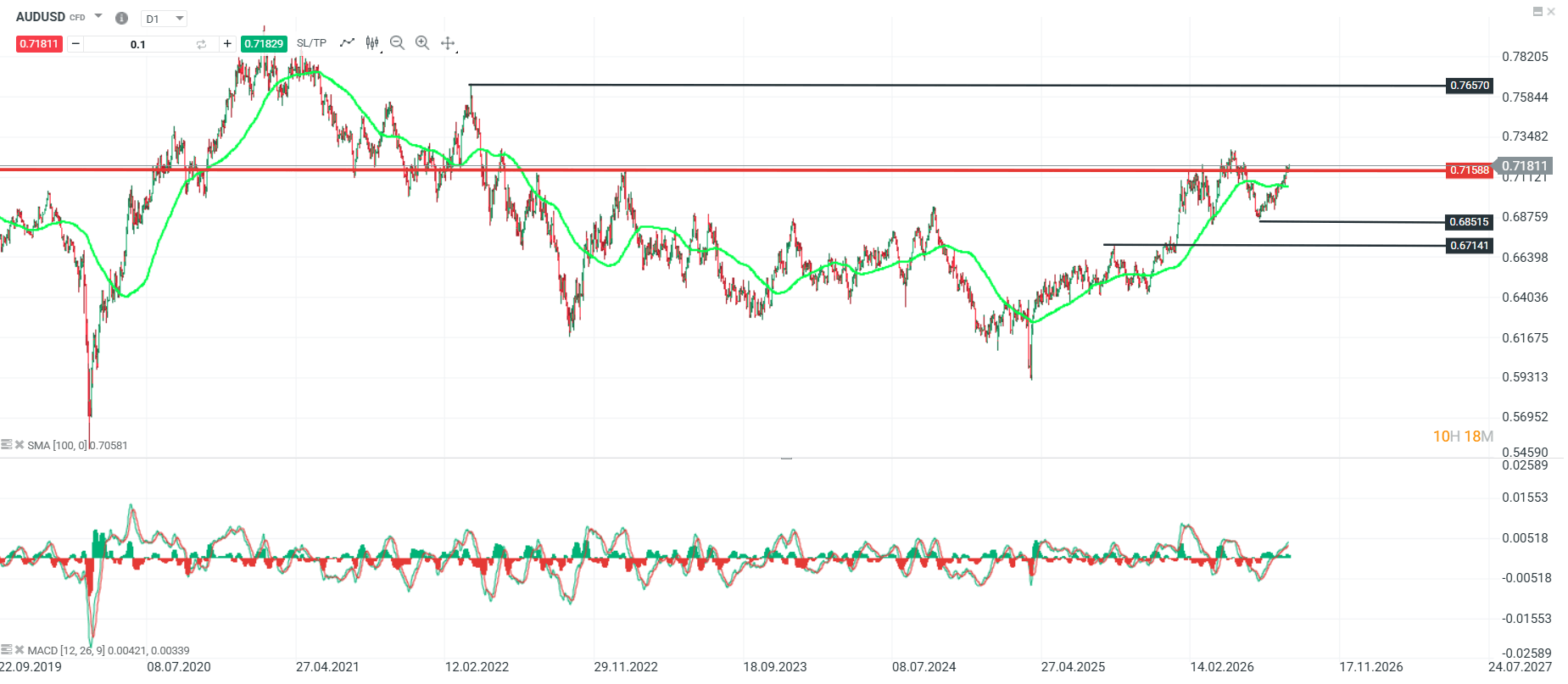Click the 18.09.2023 date axis label
Viewport: 1568px width, 684px height.
pyautogui.click(x=775, y=667)
